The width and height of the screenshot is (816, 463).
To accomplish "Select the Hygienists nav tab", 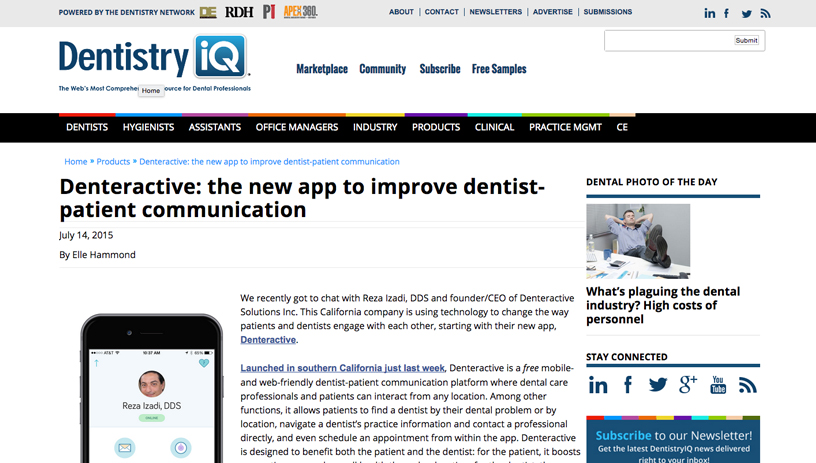I will click(148, 127).
